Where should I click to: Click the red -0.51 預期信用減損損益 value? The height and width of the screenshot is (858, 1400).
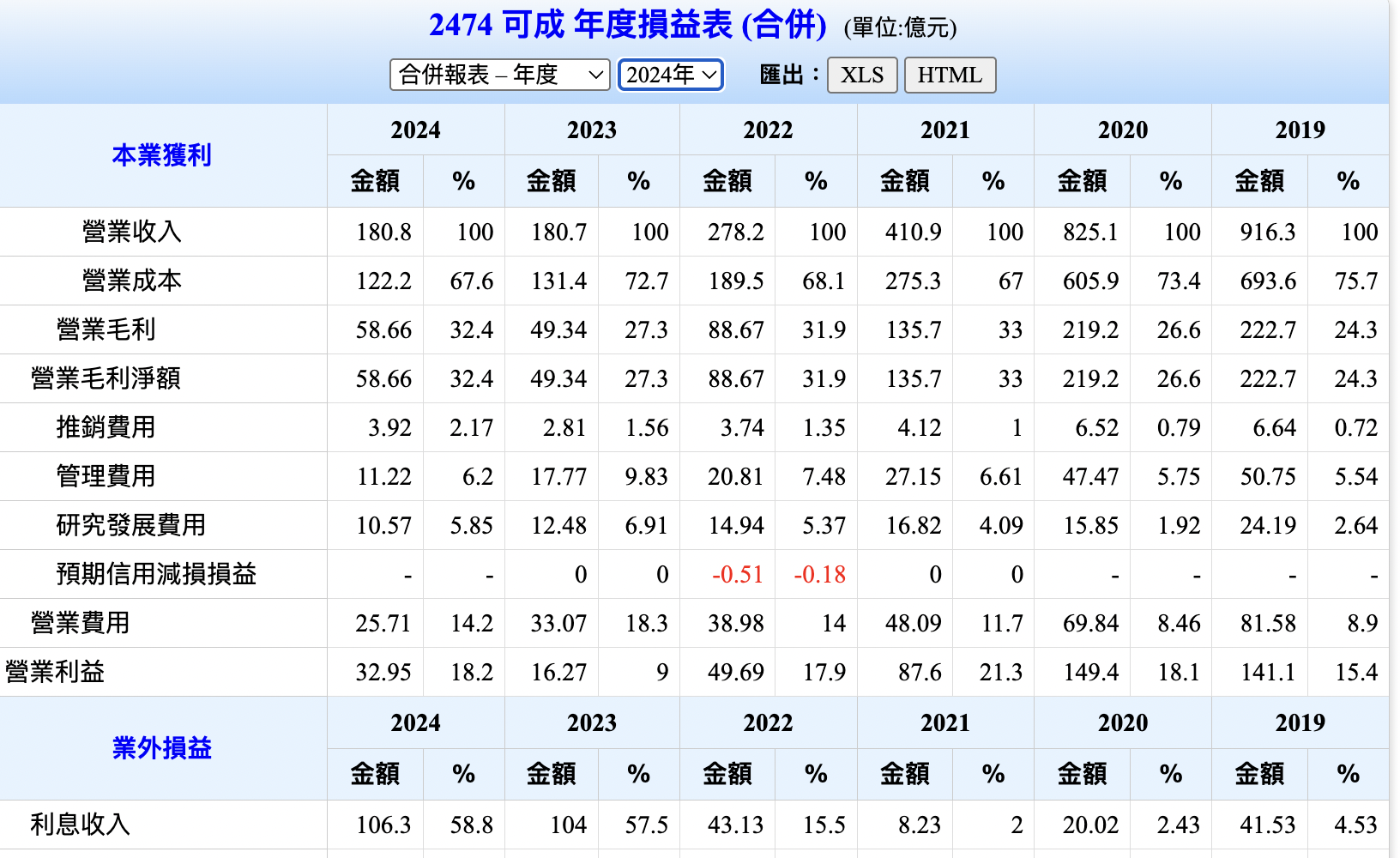pyautogui.click(x=738, y=574)
